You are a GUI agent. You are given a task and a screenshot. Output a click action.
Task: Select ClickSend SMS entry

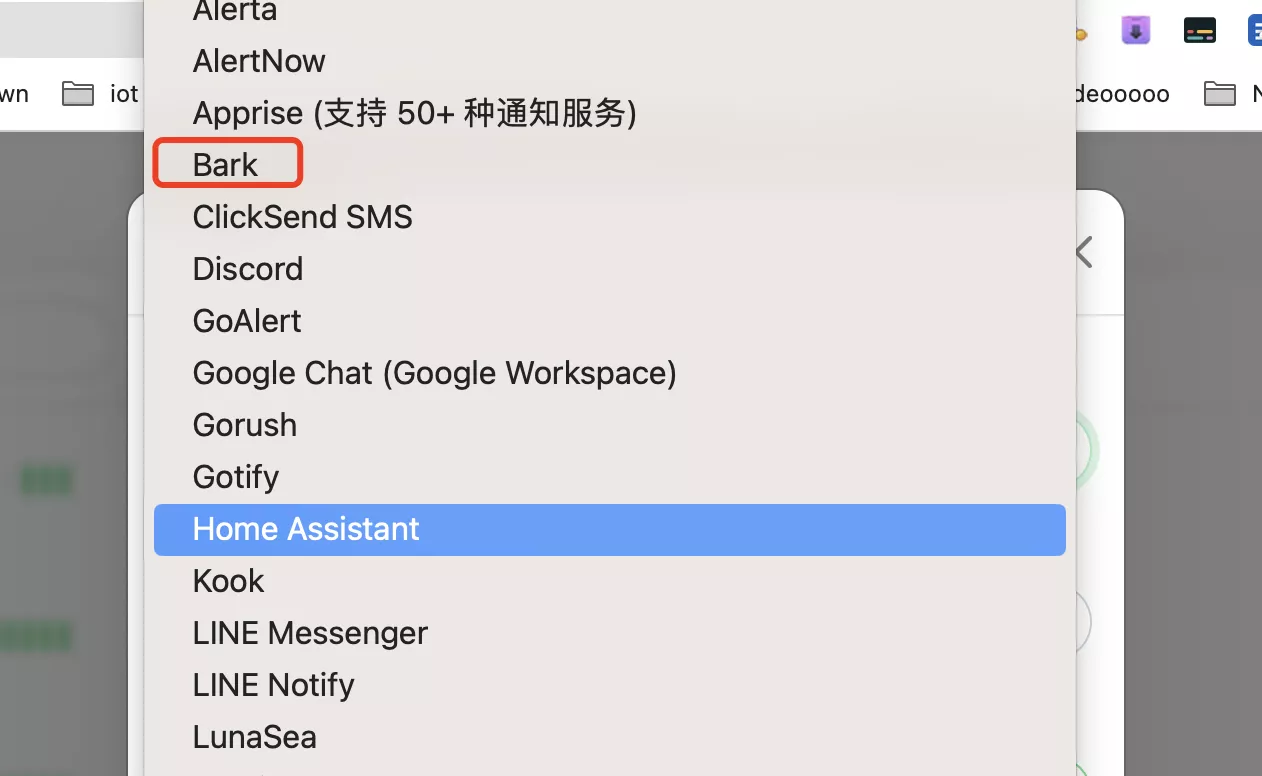[x=302, y=217]
